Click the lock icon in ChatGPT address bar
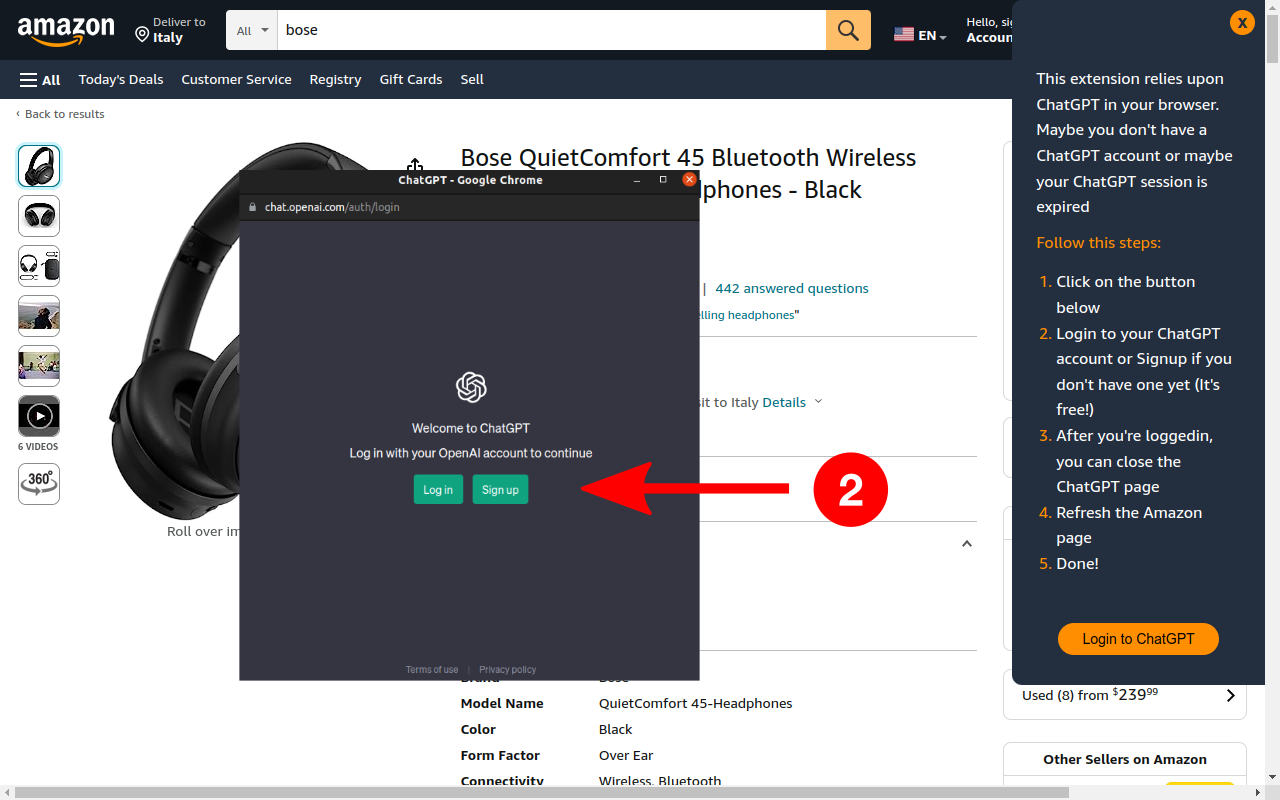 tap(253, 207)
